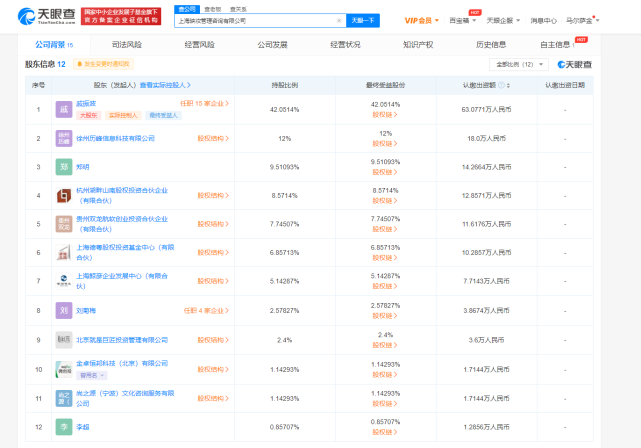Click the 实际控制人 tag in row 1
This screenshot has height=448, width=641.
(x=123, y=115)
